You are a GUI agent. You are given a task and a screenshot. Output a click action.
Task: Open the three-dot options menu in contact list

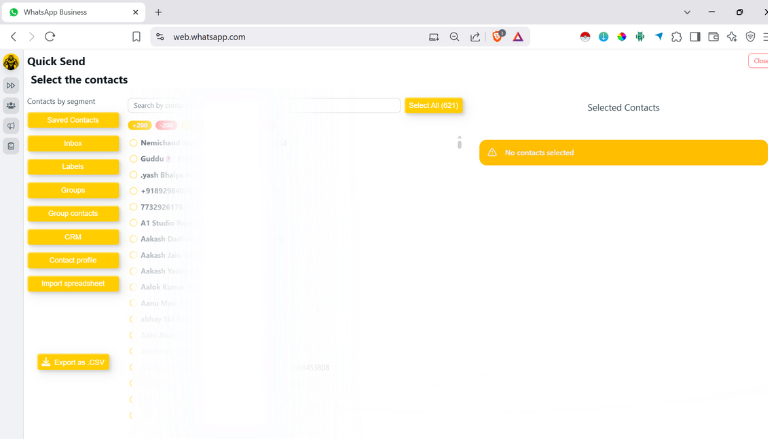(459, 143)
